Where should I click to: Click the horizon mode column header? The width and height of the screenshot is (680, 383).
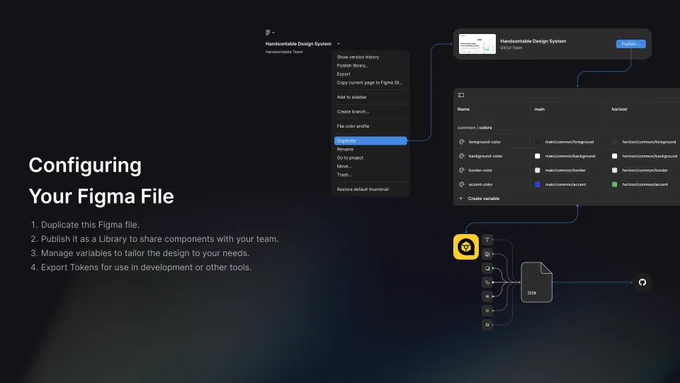pos(619,109)
